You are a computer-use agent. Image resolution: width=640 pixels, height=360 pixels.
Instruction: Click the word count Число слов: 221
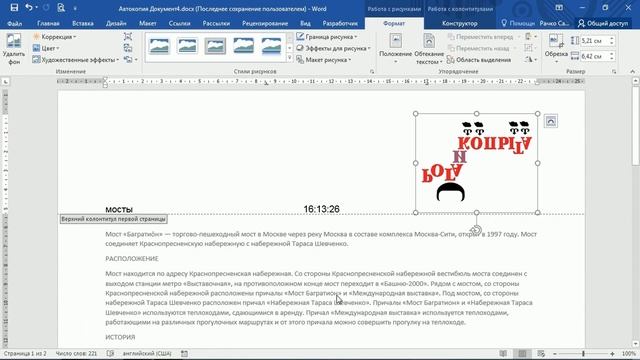pyautogui.click(x=76, y=353)
